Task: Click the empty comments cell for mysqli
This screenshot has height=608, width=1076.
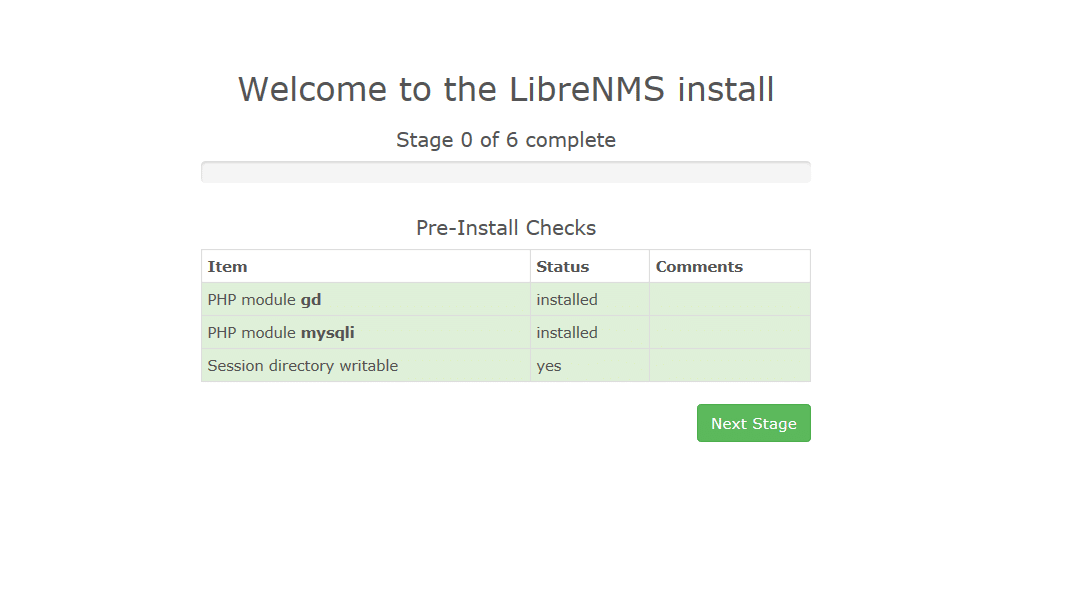Action: click(x=730, y=332)
